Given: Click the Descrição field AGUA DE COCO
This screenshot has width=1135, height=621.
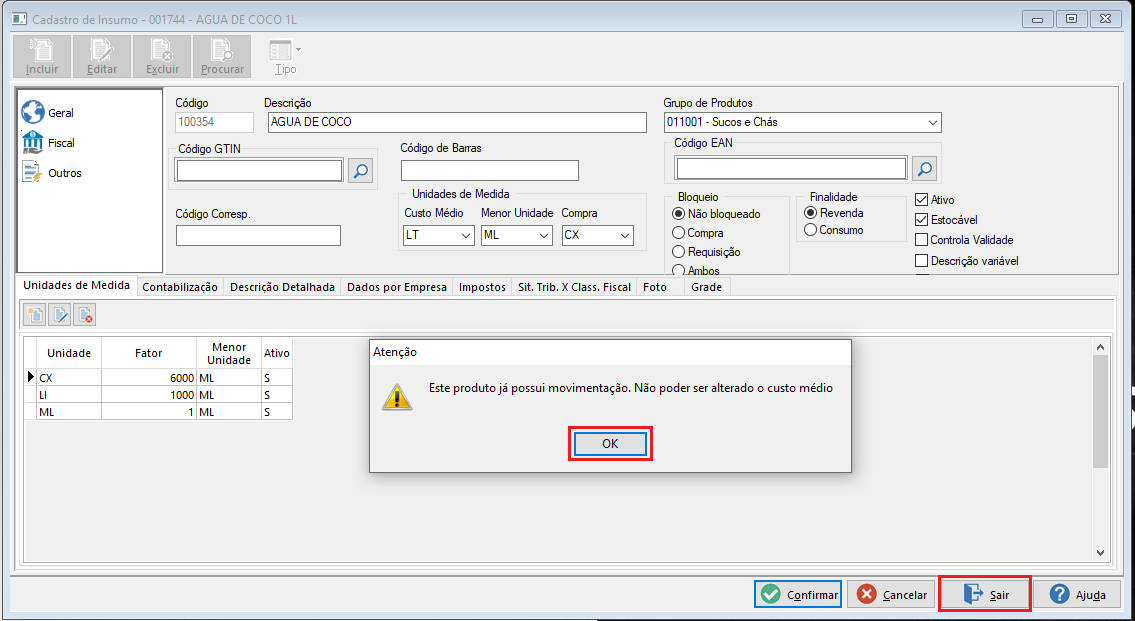Looking at the screenshot, I should point(457,122).
